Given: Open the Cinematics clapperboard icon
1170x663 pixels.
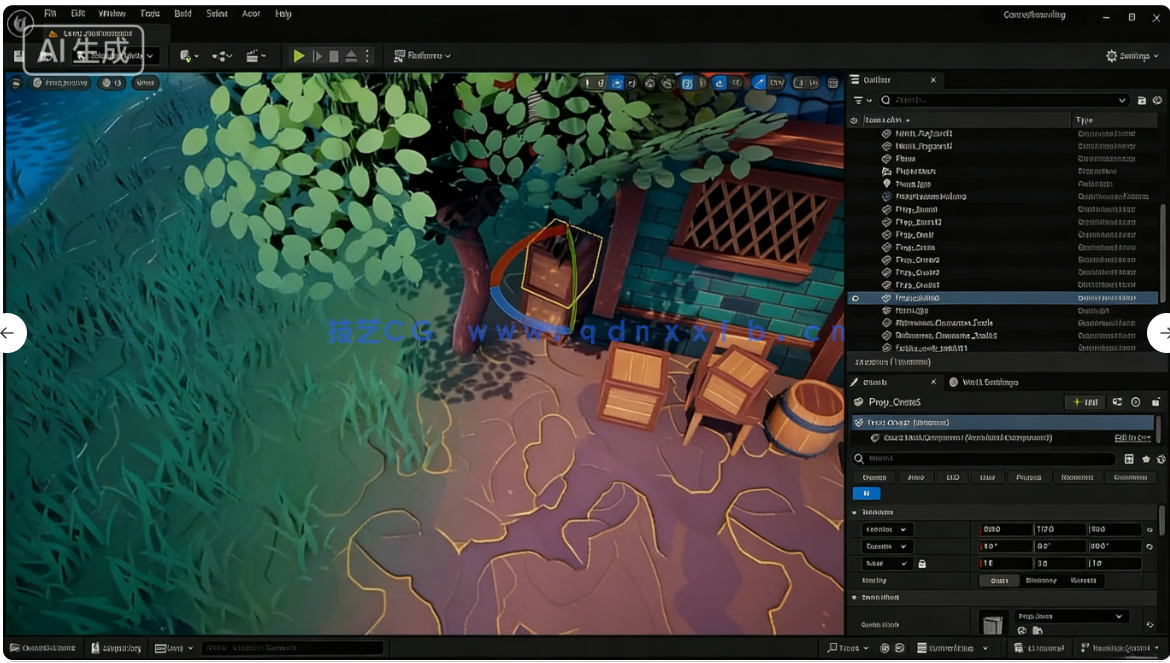Looking at the screenshot, I should coord(254,55).
